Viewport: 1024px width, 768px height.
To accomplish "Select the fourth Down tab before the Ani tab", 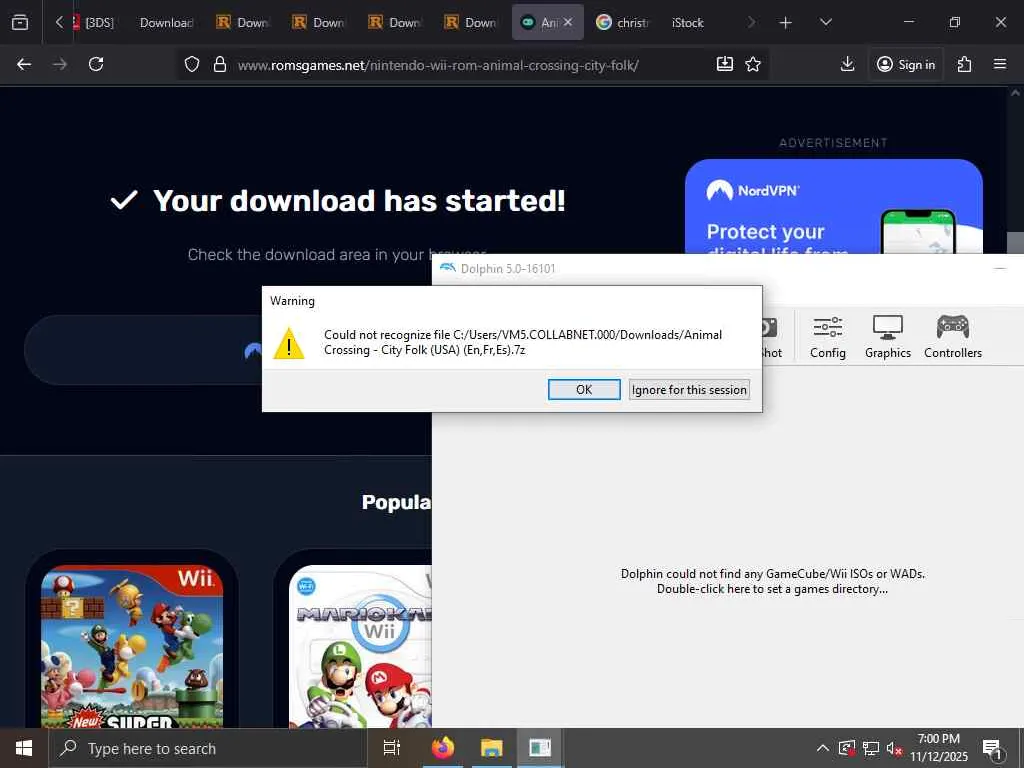I will pyautogui.click(x=472, y=22).
